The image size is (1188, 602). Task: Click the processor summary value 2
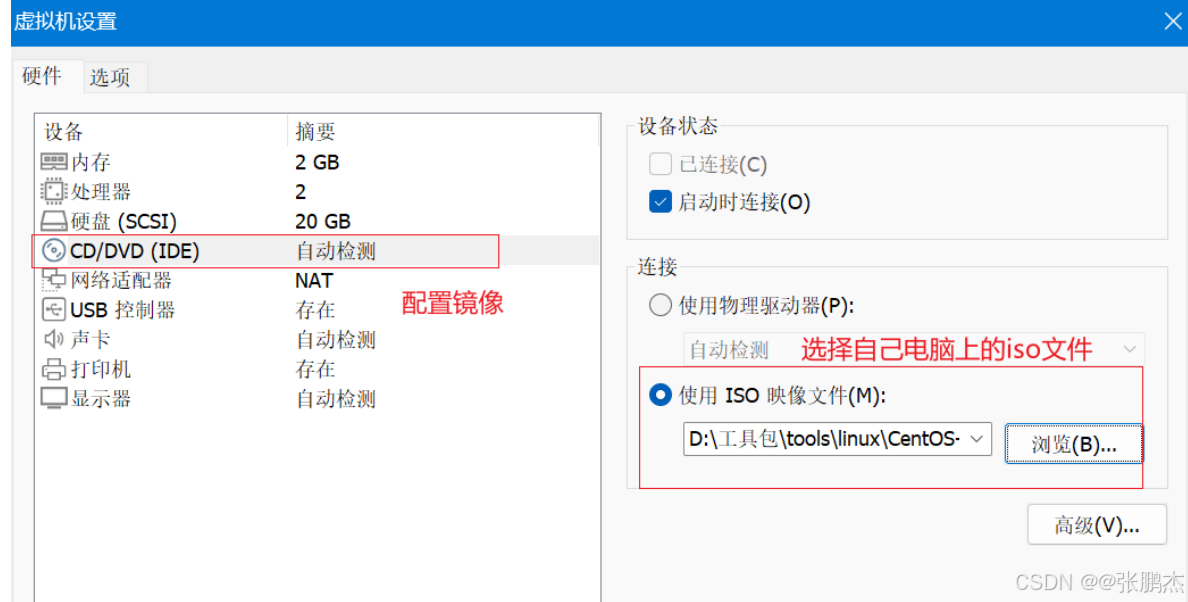pyautogui.click(x=301, y=192)
